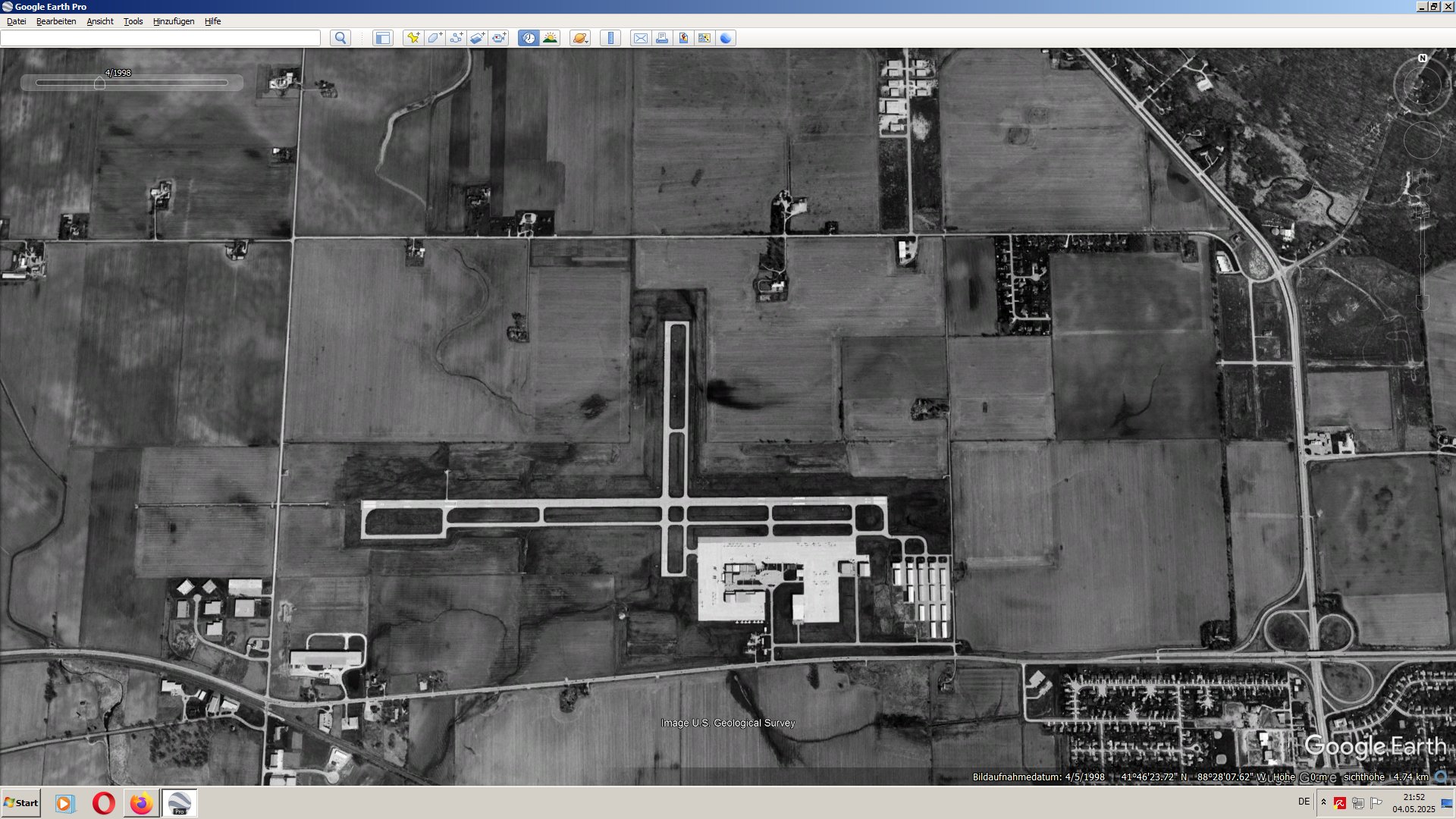Screen dimensions: 1456x819
Task: Toggle historical imagery clock button
Action: (x=529, y=38)
